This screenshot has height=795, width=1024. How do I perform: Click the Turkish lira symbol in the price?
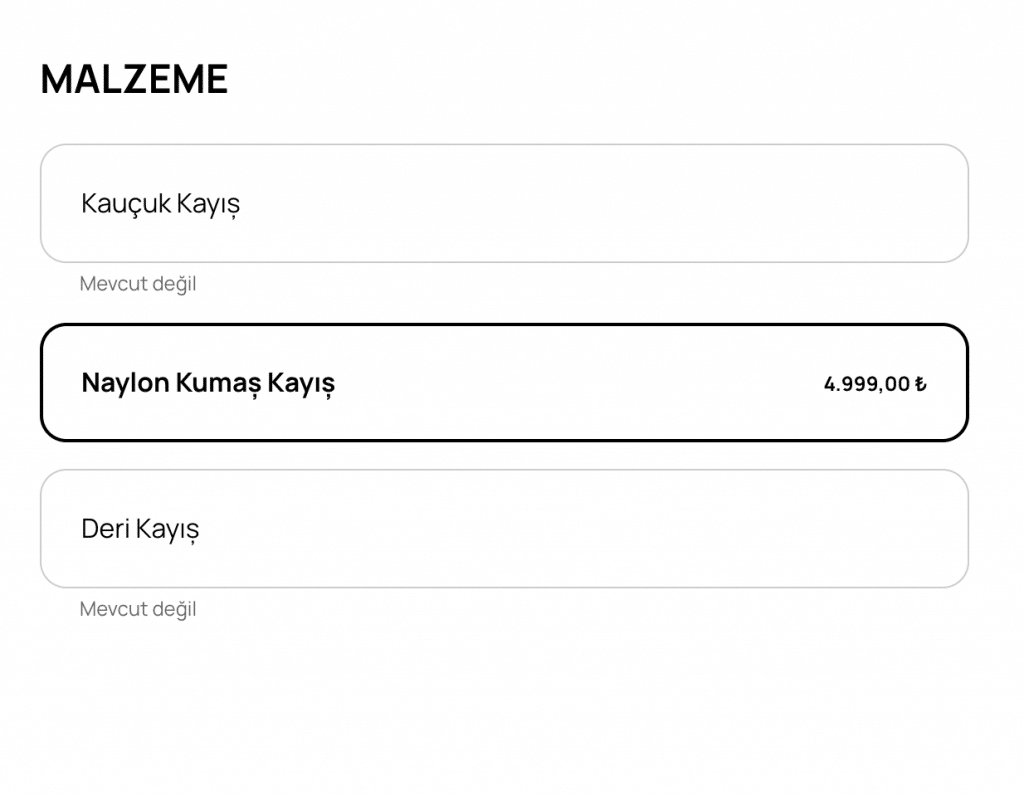tap(921, 383)
